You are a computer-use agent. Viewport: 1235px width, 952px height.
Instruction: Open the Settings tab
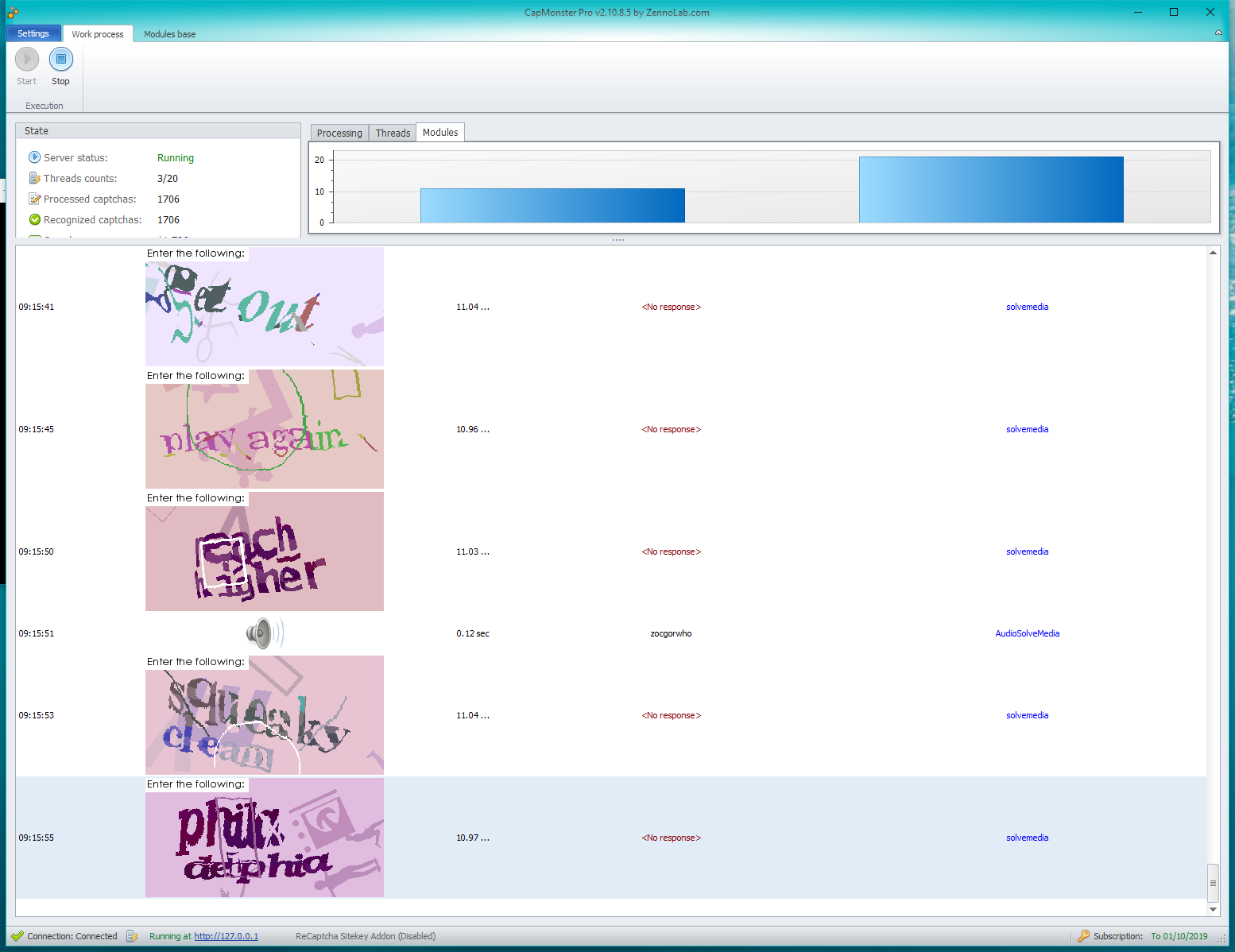tap(33, 33)
